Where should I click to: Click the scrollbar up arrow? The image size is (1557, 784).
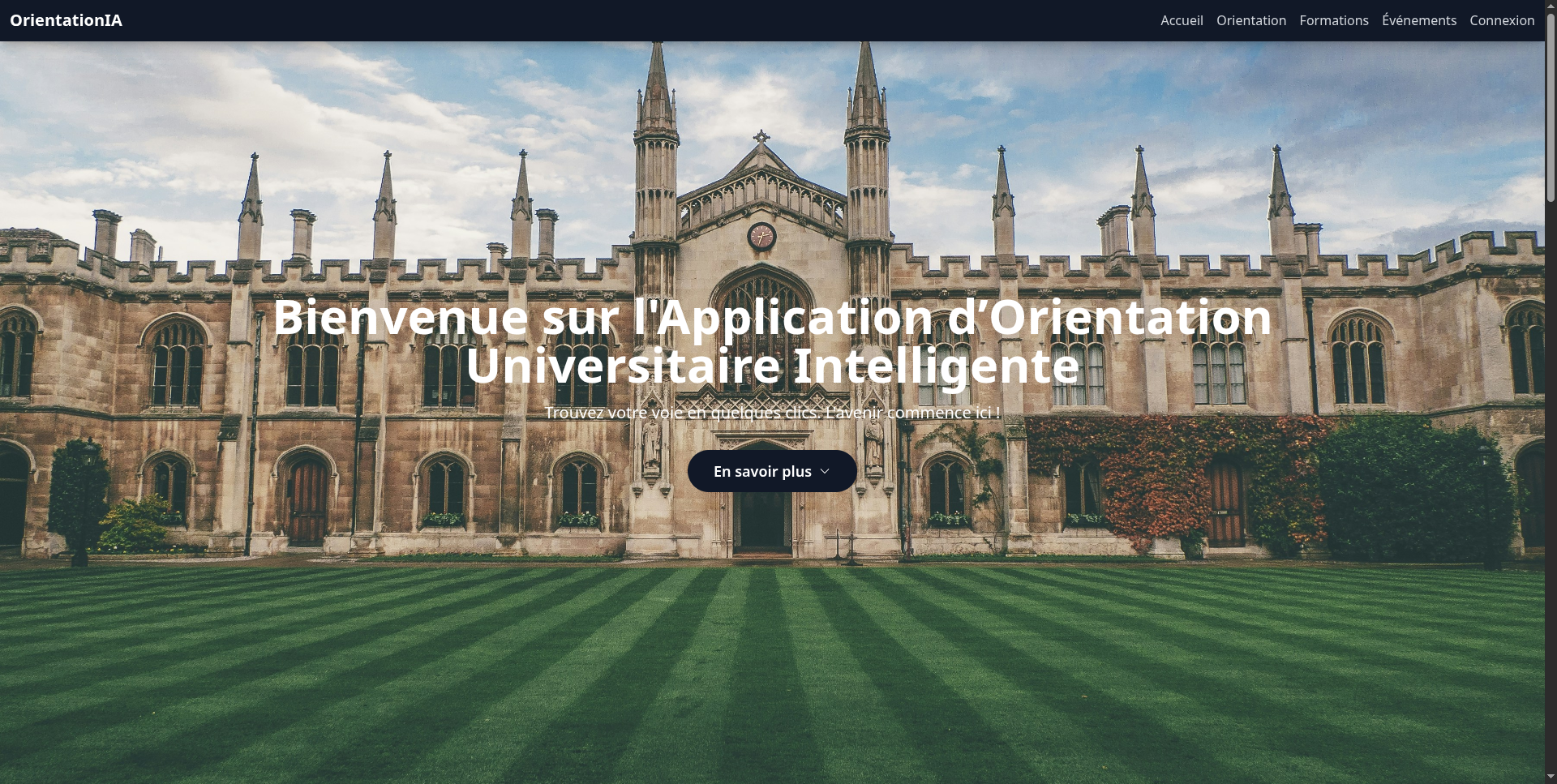pyautogui.click(x=1551, y=6)
